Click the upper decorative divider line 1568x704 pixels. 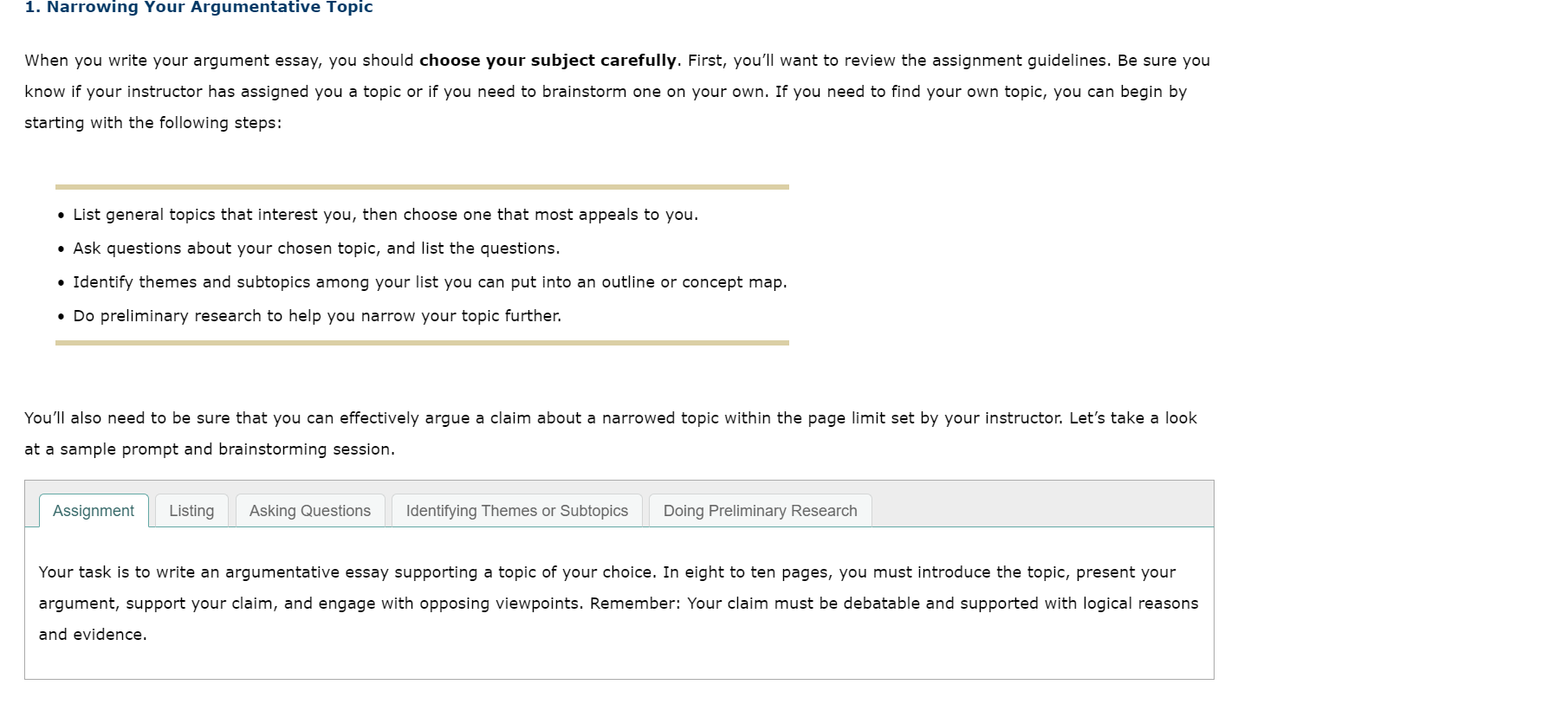coord(422,186)
